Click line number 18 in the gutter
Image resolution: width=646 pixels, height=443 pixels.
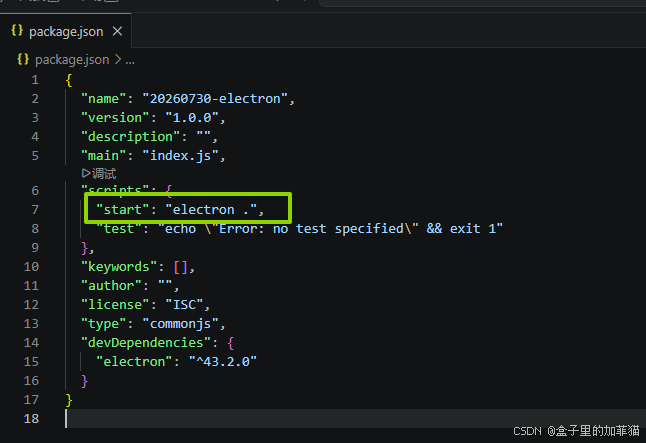point(31,418)
